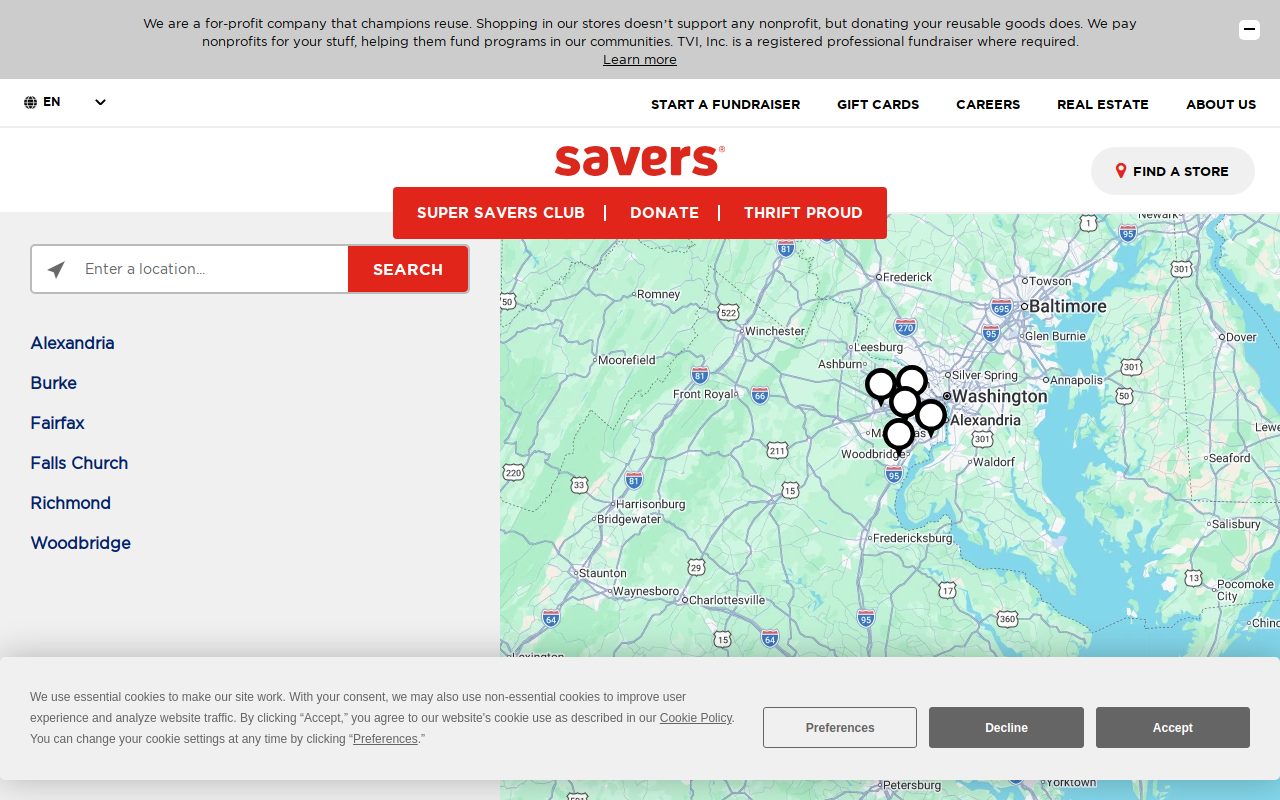
Task: Click the underlined Preferences link in cookie text
Action: (x=385, y=739)
